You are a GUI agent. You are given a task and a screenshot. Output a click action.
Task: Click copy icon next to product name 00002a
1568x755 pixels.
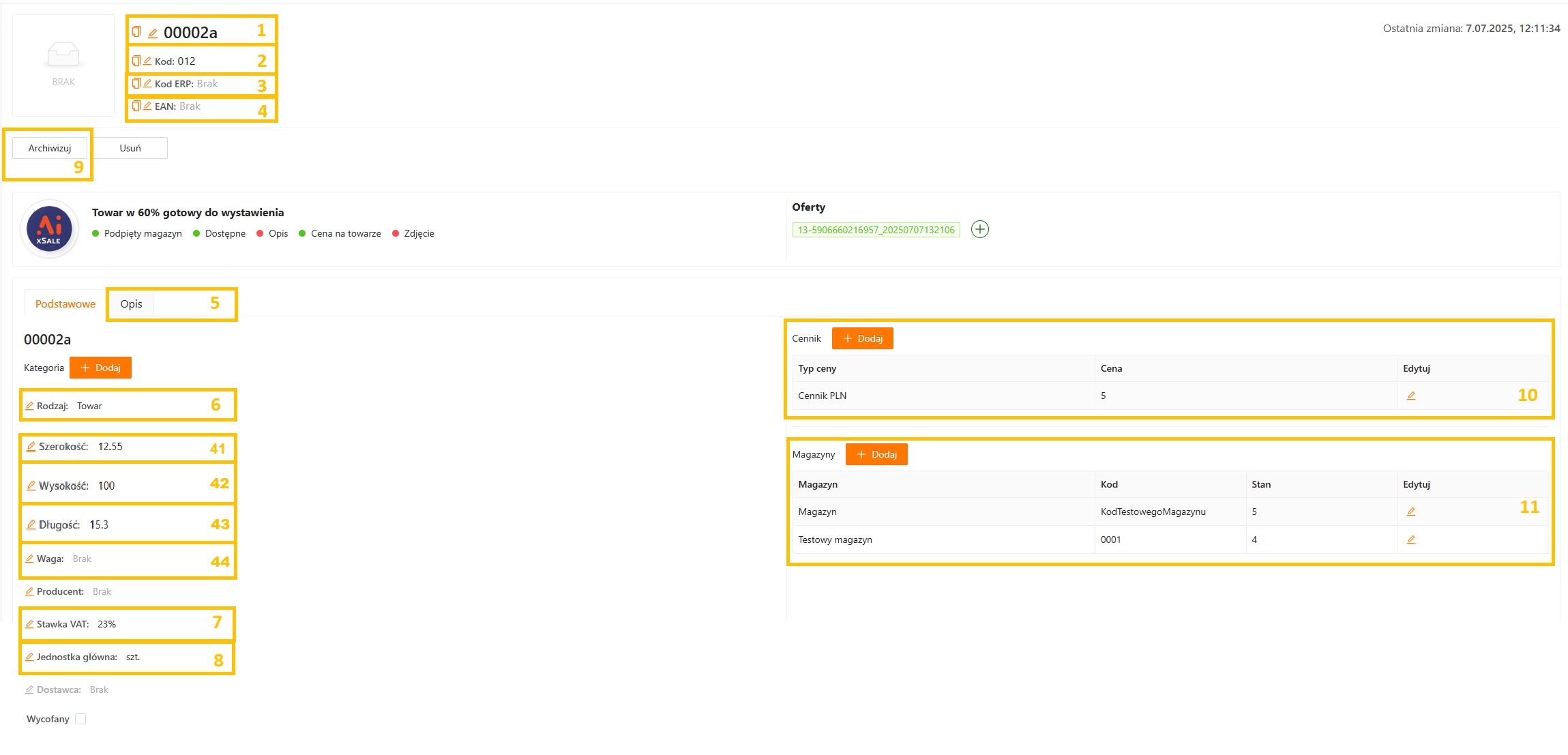136,31
